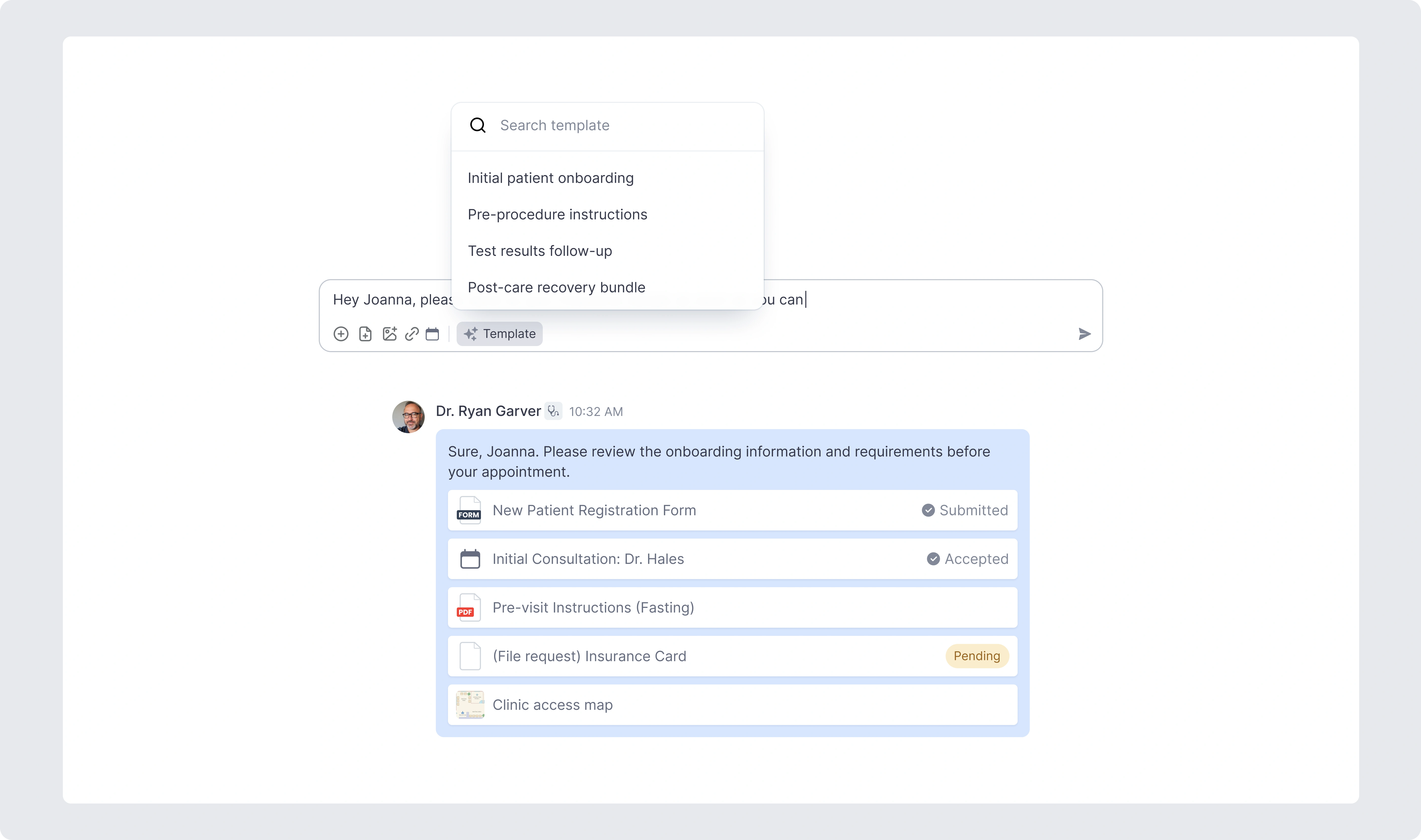1421x840 pixels.
Task: Click the stethoscope badge beside Dr. Ryan Garver
Action: pos(553,411)
